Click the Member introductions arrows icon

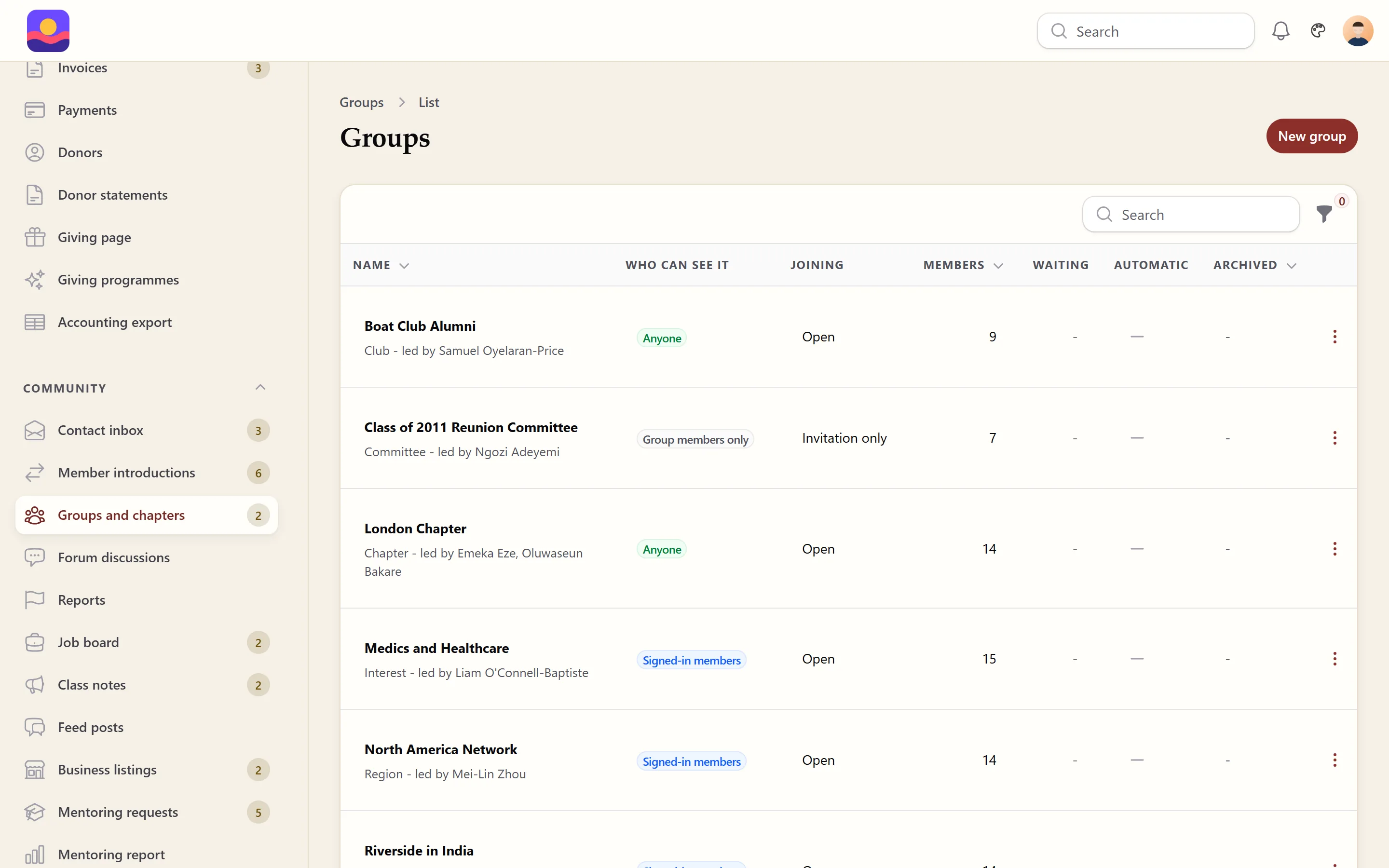[34, 473]
